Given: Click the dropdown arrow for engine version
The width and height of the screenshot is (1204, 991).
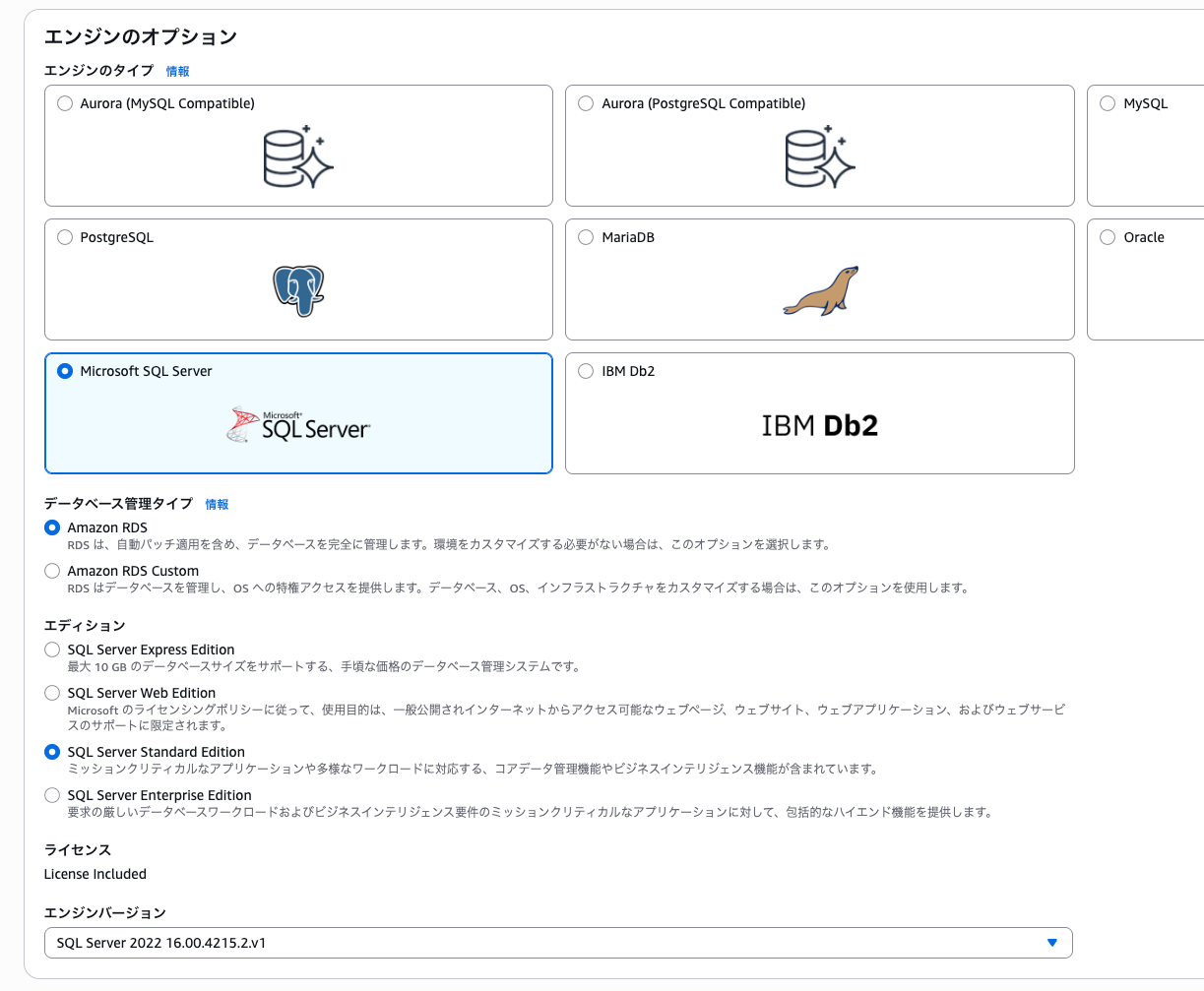Looking at the screenshot, I should click(1051, 943).
